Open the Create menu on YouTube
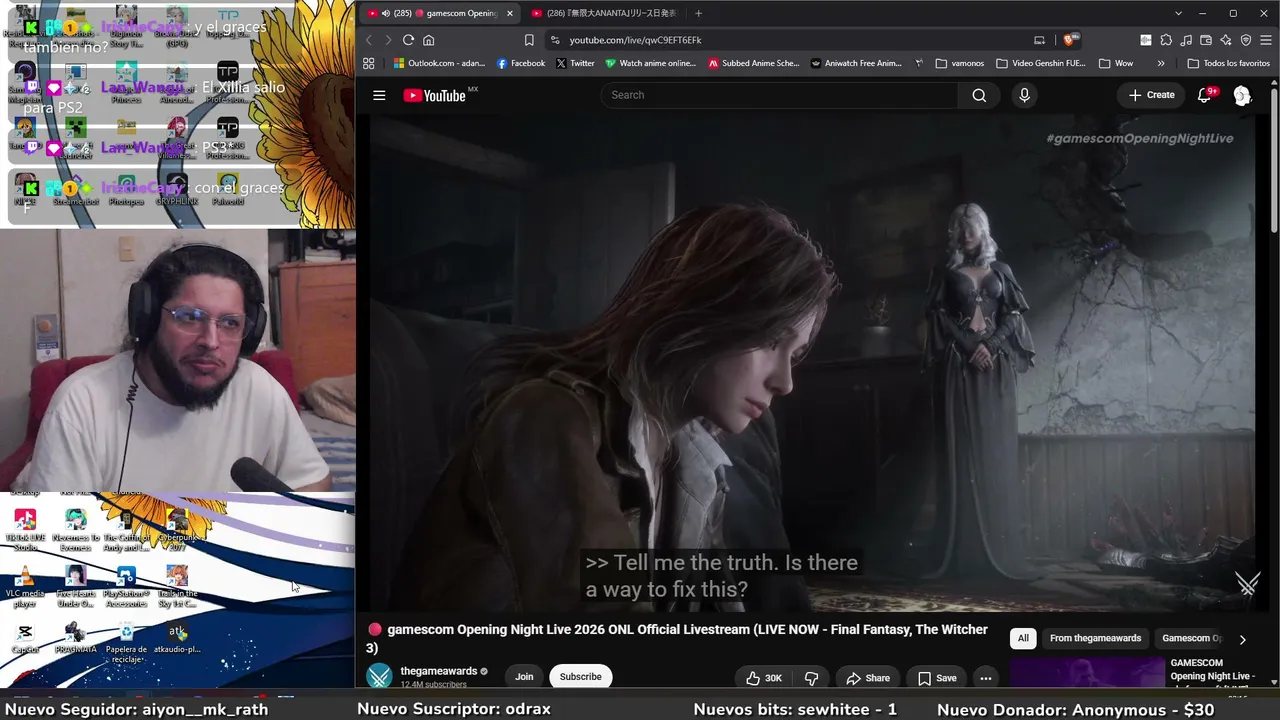Viewport: 1280px width, 720px height. 1152,95
